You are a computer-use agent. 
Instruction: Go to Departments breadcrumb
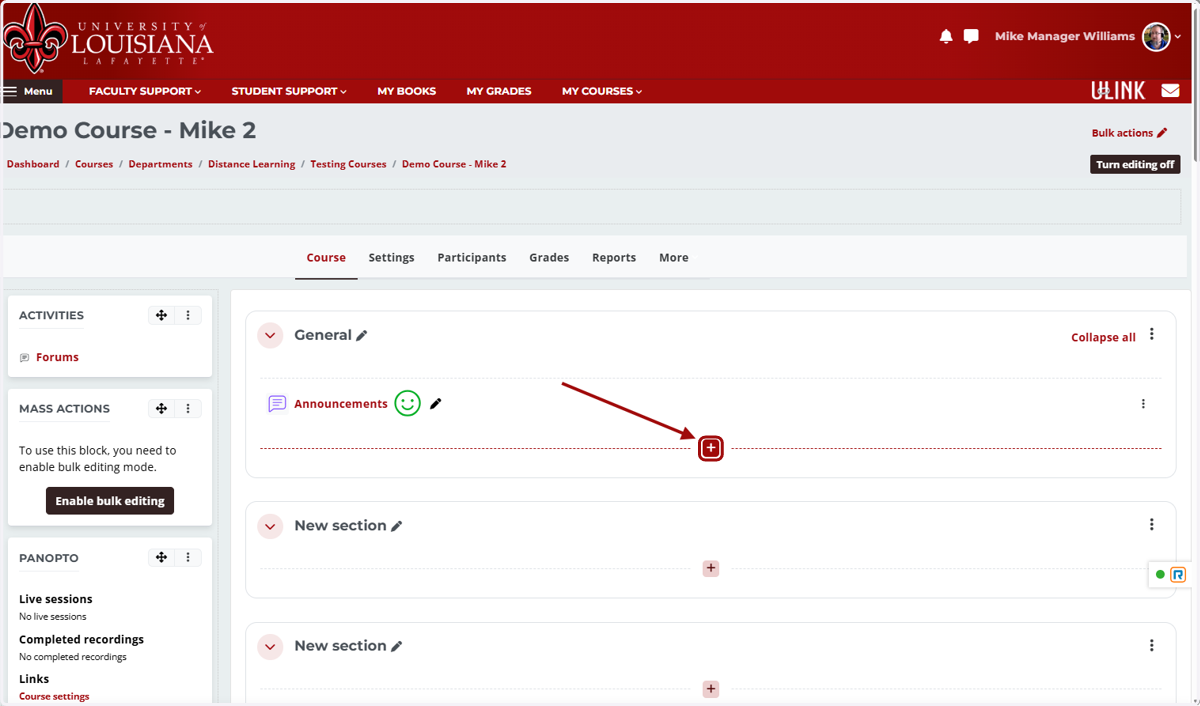[x=160, y=164]
